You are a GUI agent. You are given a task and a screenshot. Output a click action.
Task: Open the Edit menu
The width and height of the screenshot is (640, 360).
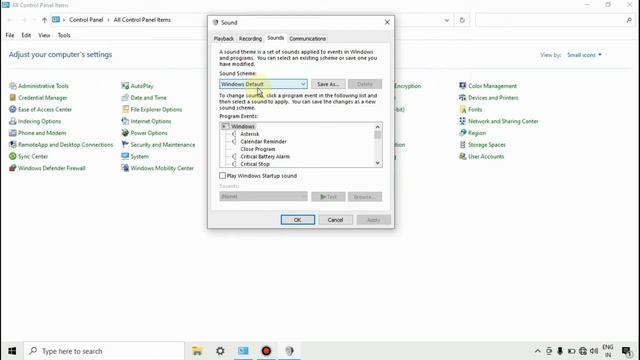click(26, 35)
